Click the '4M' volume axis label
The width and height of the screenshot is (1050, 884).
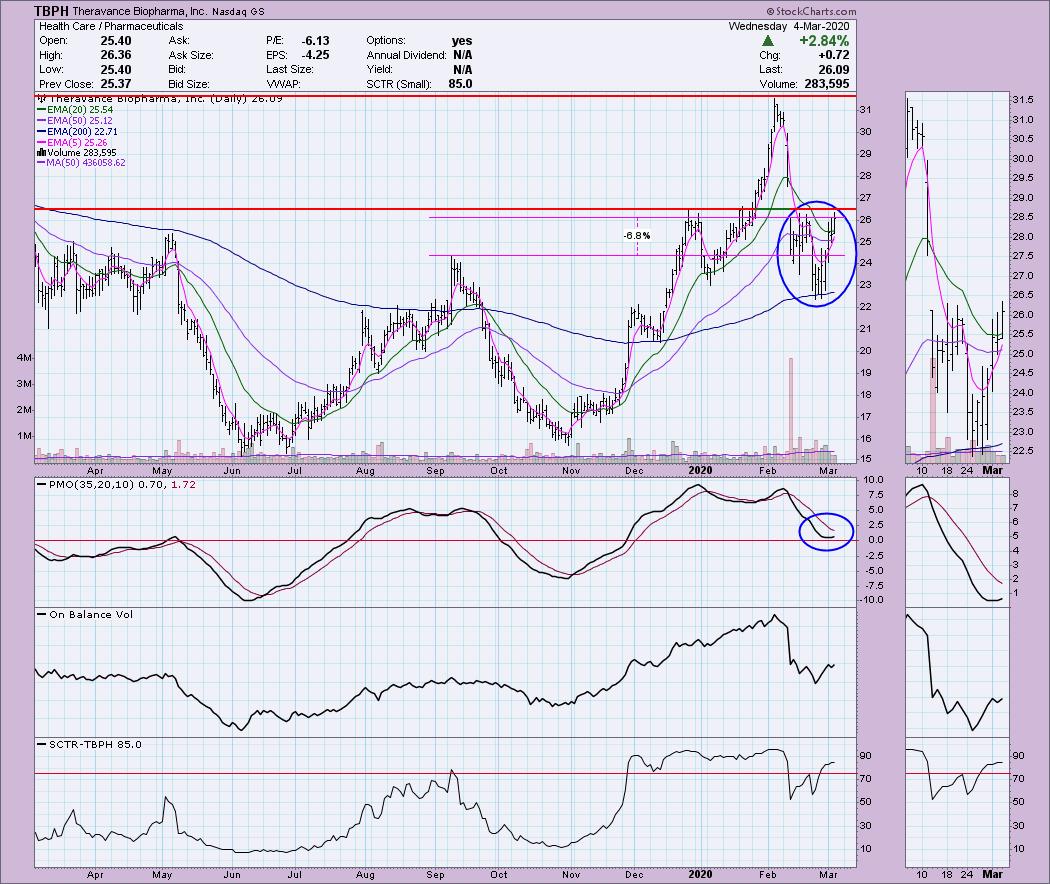click(x=24, y=358)
